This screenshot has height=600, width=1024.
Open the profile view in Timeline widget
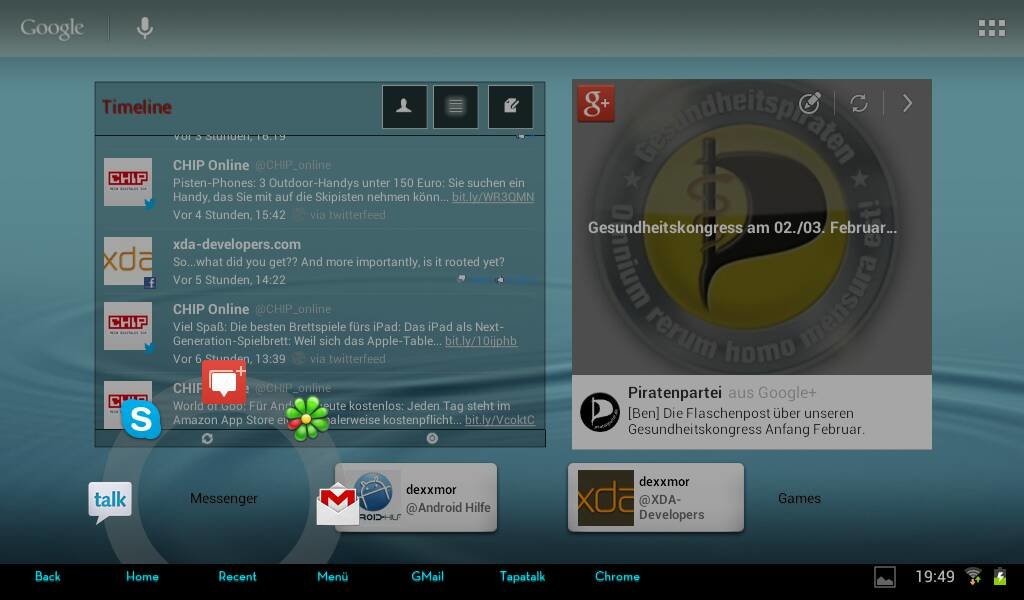(x=404, y=106)
